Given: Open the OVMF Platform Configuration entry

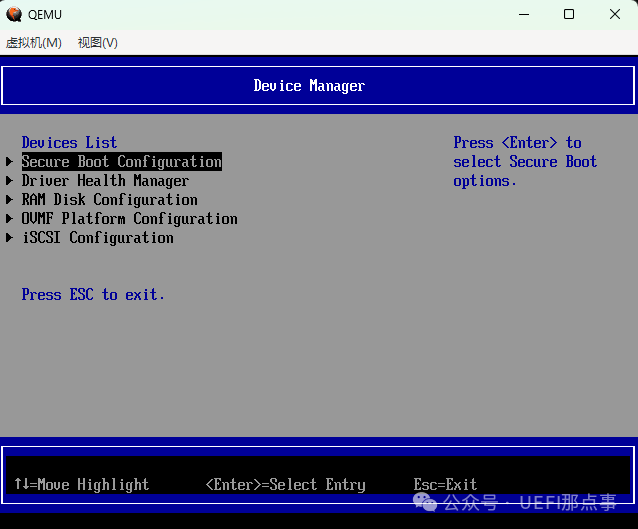Looking at the screenshot, I should [129, 219].
